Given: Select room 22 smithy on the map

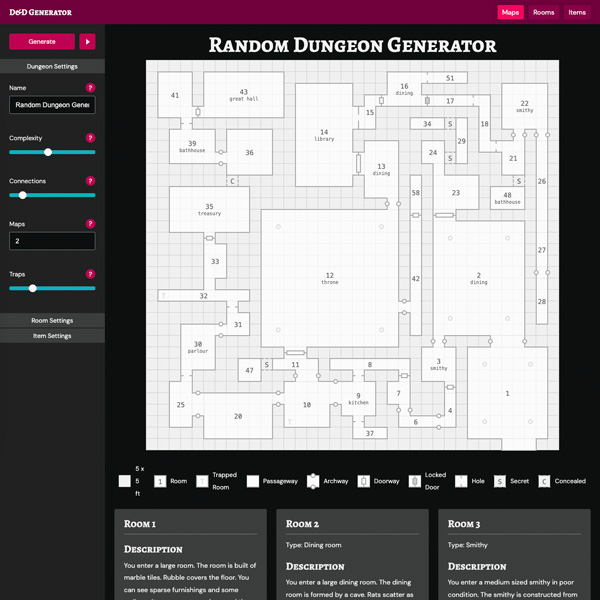Looking at the screenshot, I should (x=524, y=106).
